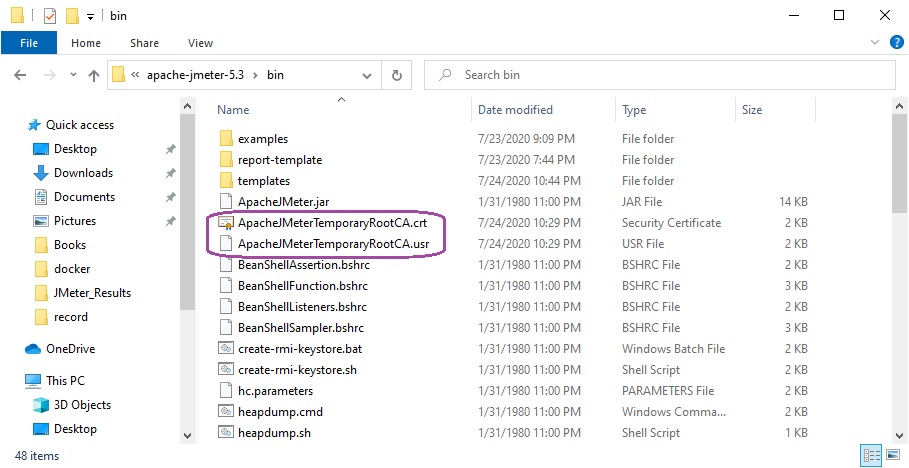Screen dimensions: 909x468
Task: Open Downloads in navigation pane
Action: pos(83,173)
